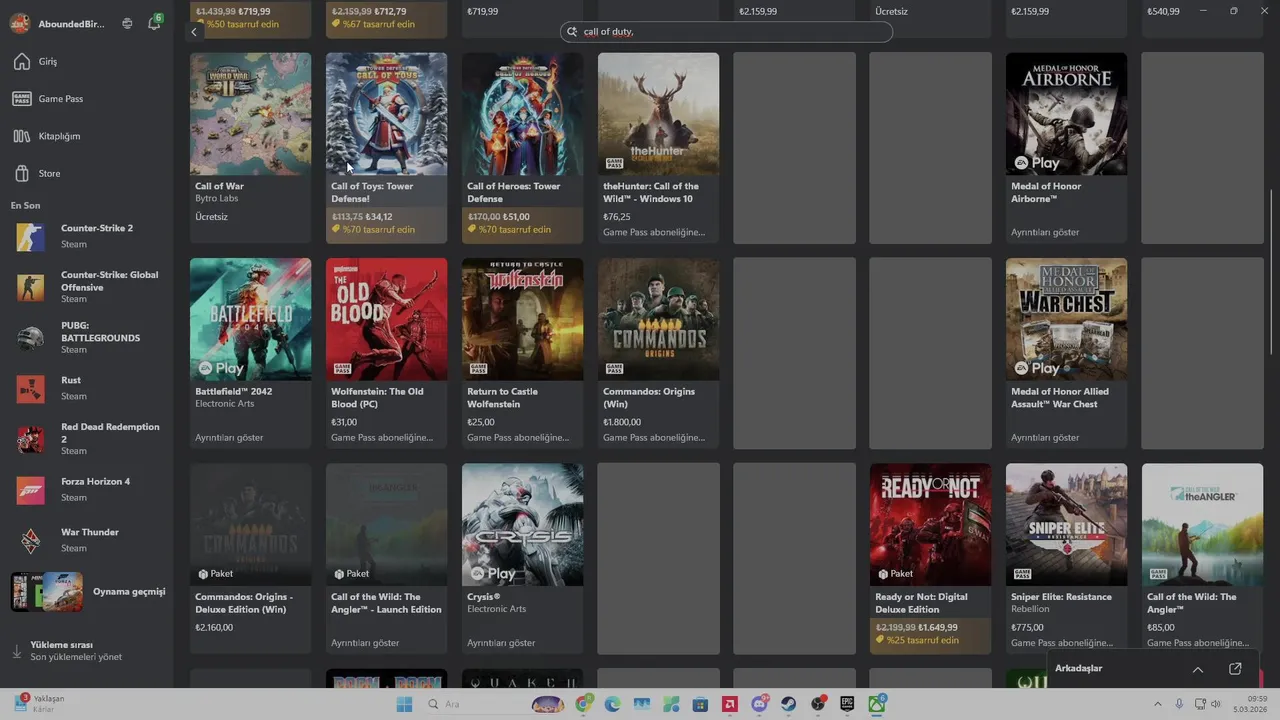Open OBS Studio from the taskbar
1280x720 pixels.
(x=818, y=704)
